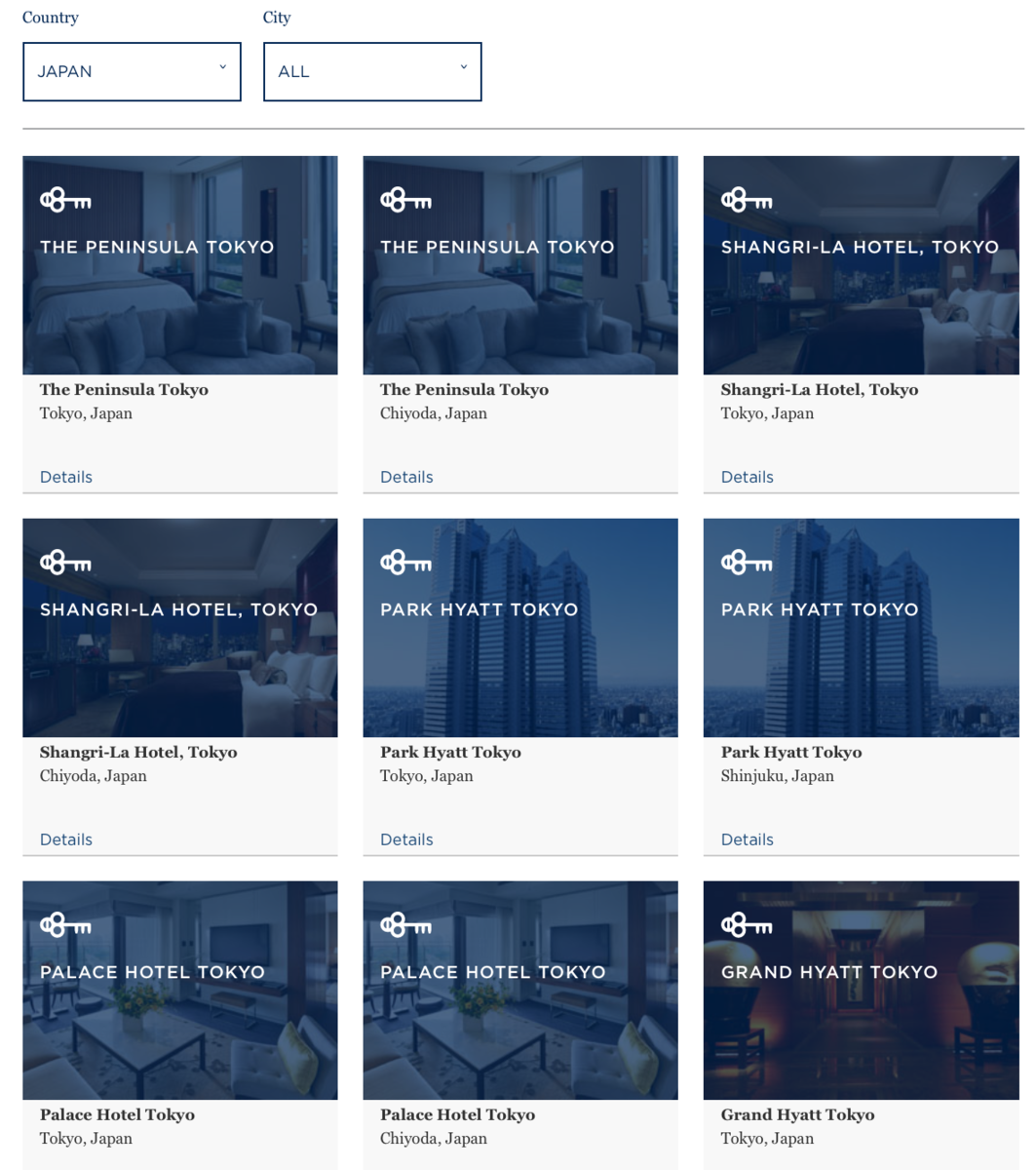The image size is (1036, 1170).
Task: Click the key icon on the Grand Hyatt Tokyo card
Action: (747, 926)
